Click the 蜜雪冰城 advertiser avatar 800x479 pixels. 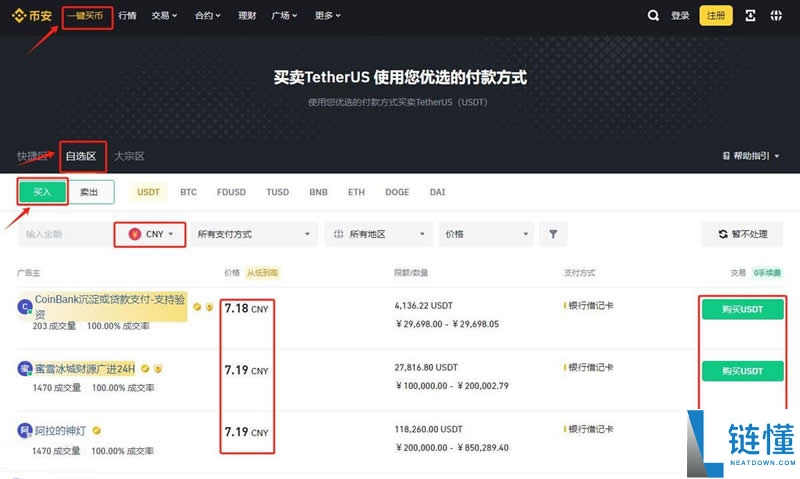pos(24,368)
